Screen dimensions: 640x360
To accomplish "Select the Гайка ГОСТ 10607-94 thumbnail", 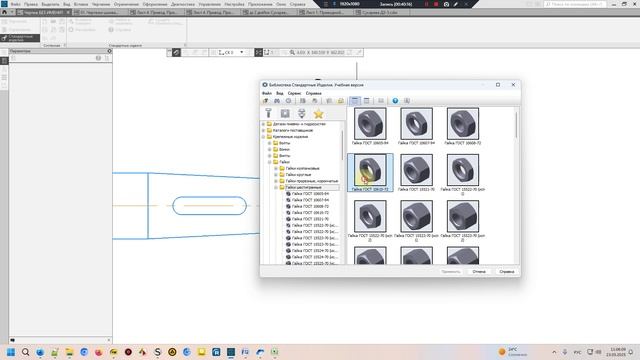I will [416, 126].
